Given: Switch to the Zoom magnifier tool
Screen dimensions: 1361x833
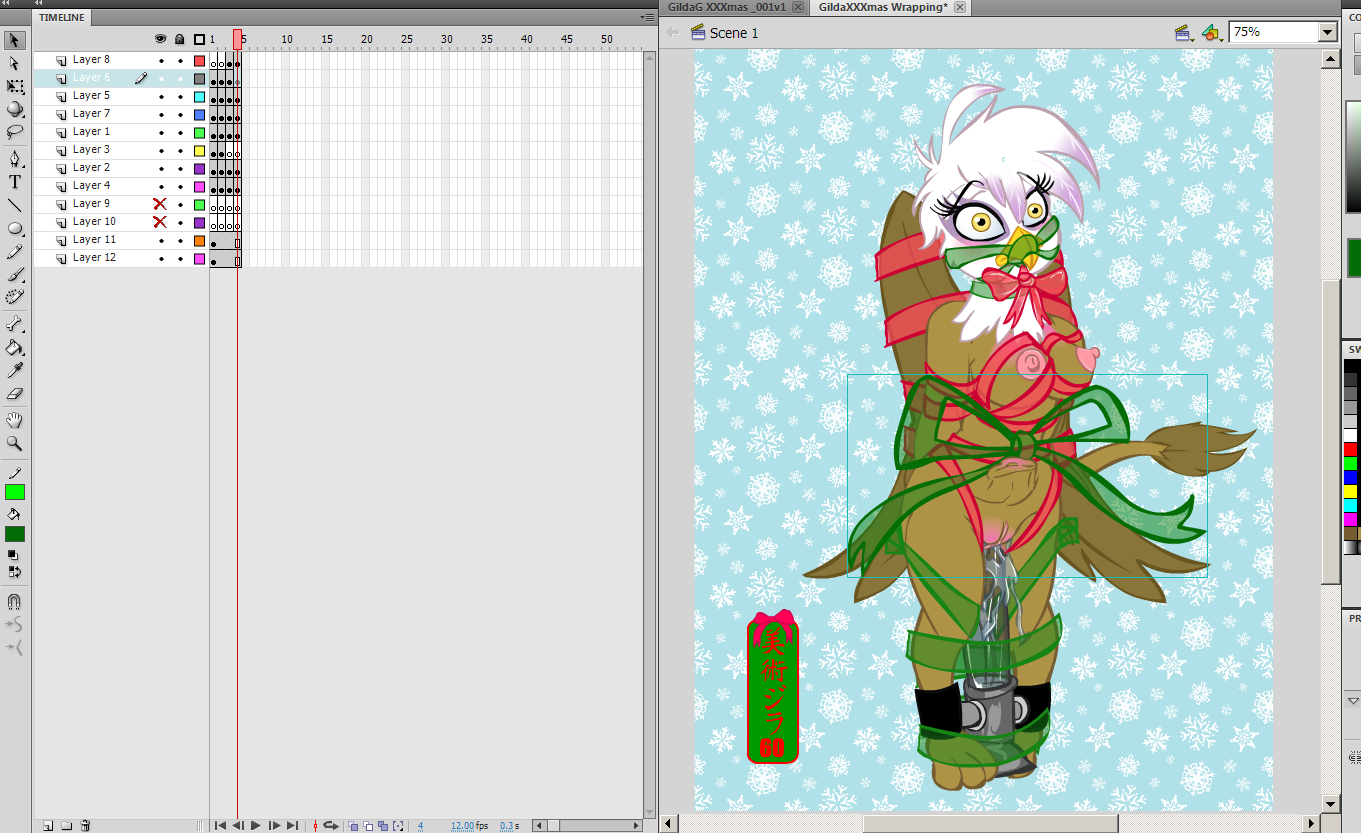Looking at the screenshot, I should point(15,443).
